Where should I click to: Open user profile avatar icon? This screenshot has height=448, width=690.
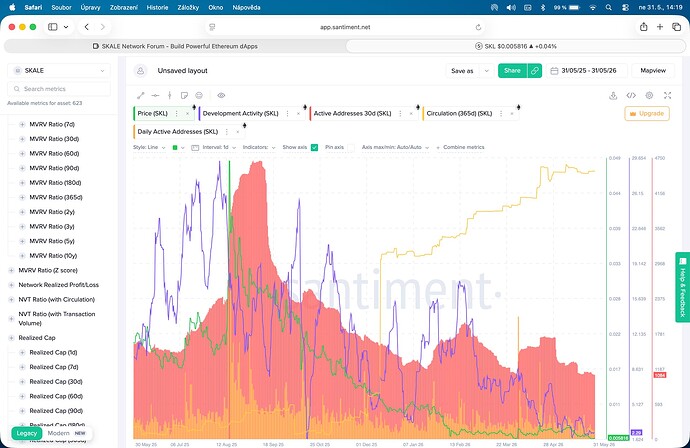point(140,70)
